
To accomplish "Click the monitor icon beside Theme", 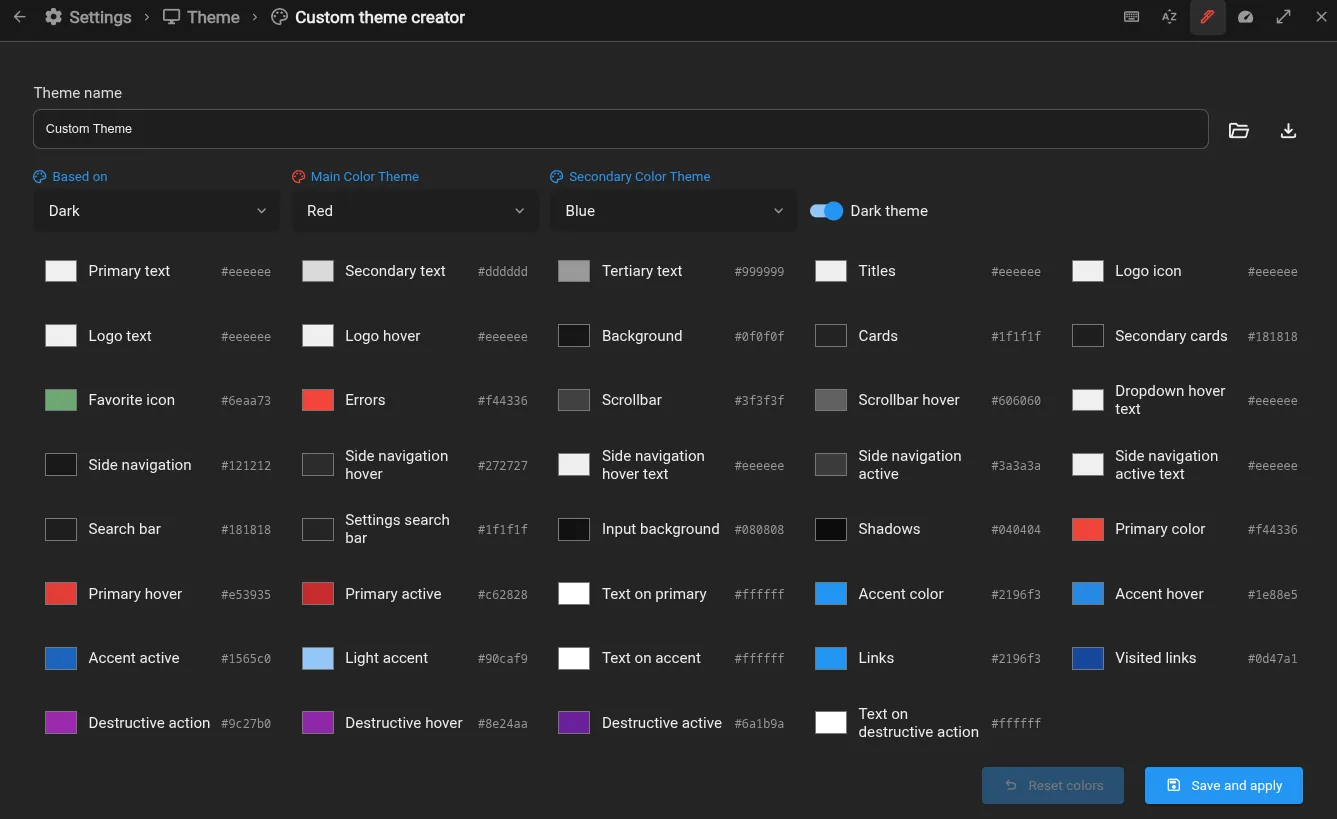I will 172,17.
